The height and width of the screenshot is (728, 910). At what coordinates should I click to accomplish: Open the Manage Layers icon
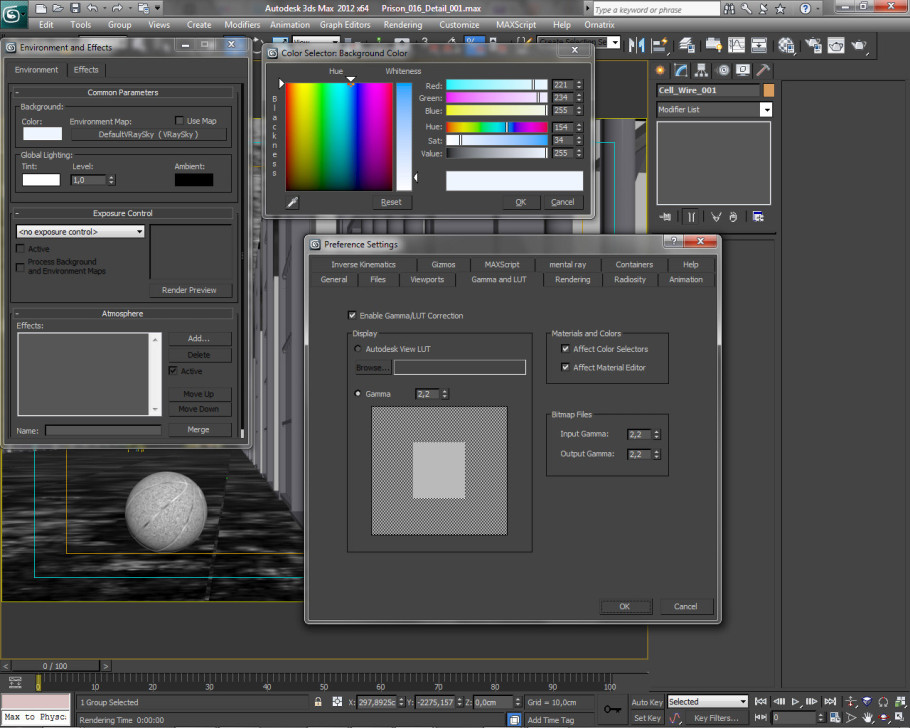(x=687, y=45)
